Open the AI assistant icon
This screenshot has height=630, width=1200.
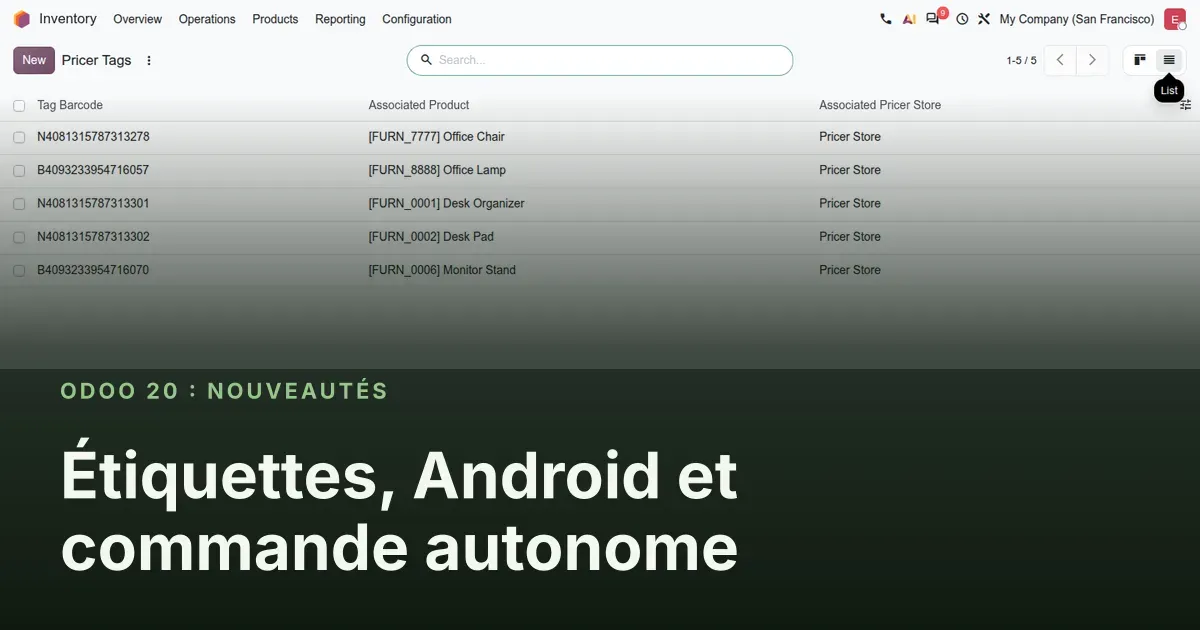point(909,19)
